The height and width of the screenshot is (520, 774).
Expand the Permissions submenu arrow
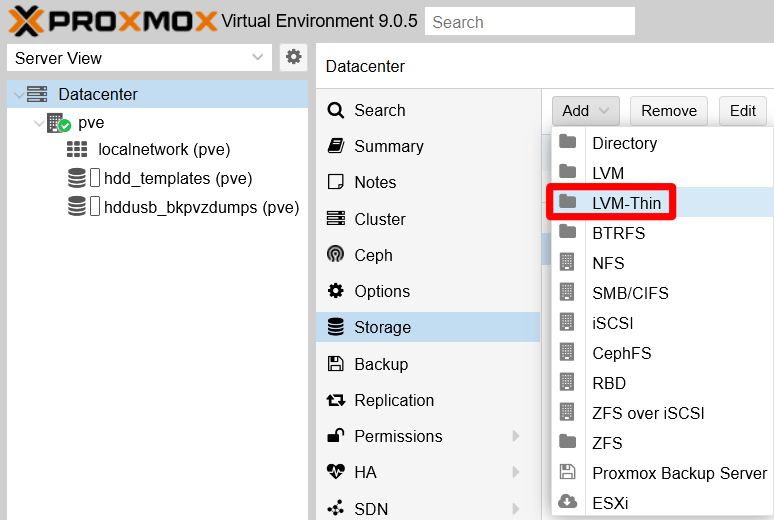pos(516,436)
